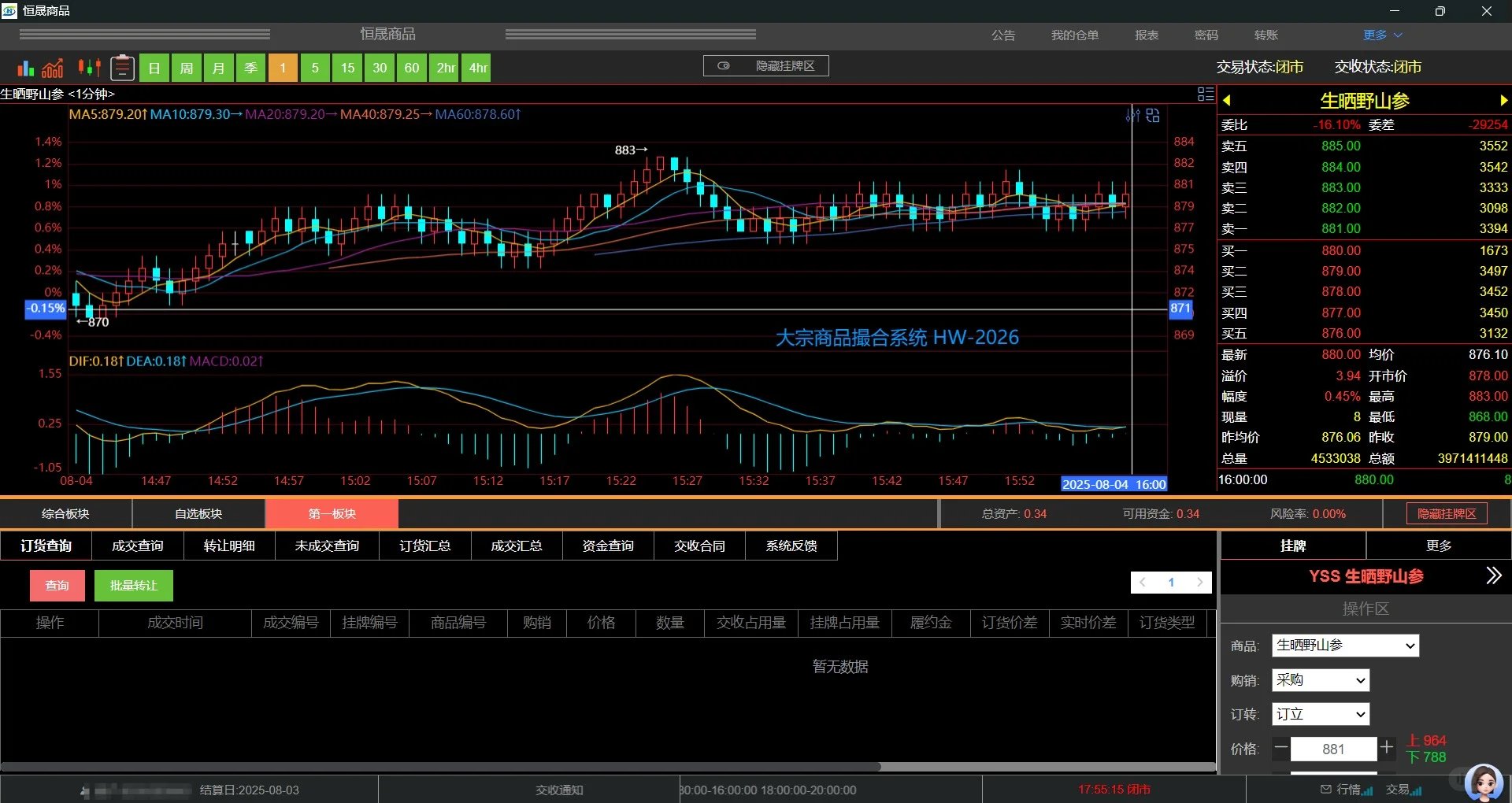The height and width of the screenshot is (803, 1512).
Task: Open the 未成交查询 tab
Action: [x=327, y=546]
